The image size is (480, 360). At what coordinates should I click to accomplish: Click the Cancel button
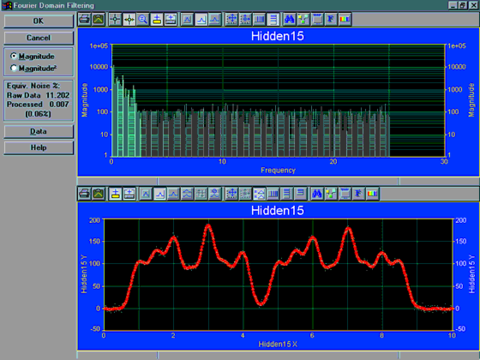[39, 38]
